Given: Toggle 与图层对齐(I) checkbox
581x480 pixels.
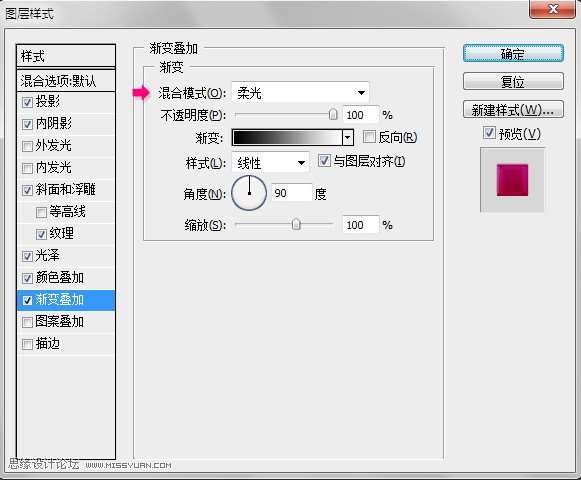Looking at the screenshot, I should coord(324,160).
